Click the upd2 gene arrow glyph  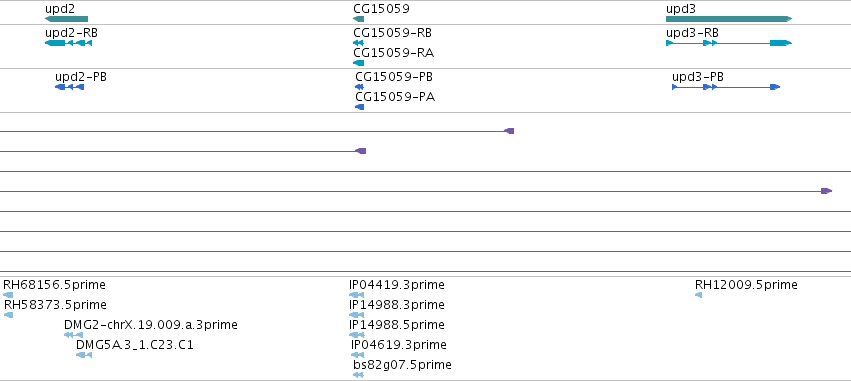[66, 19]
